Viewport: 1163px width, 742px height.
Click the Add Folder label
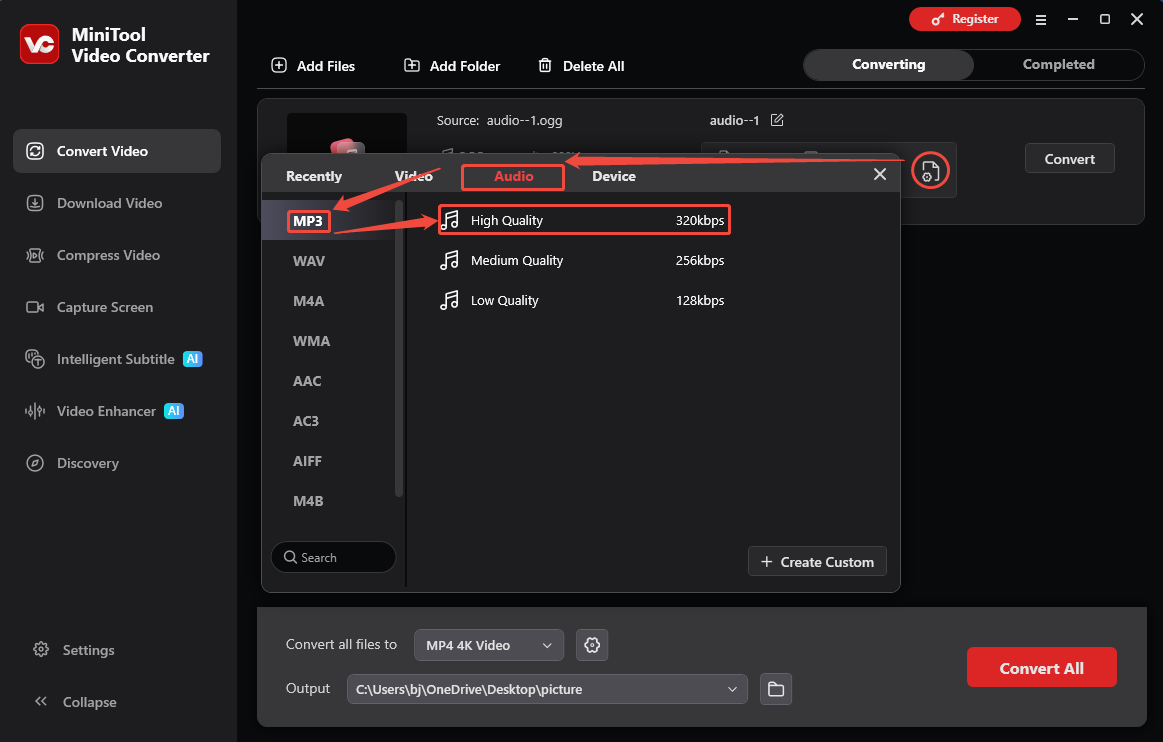465,66
